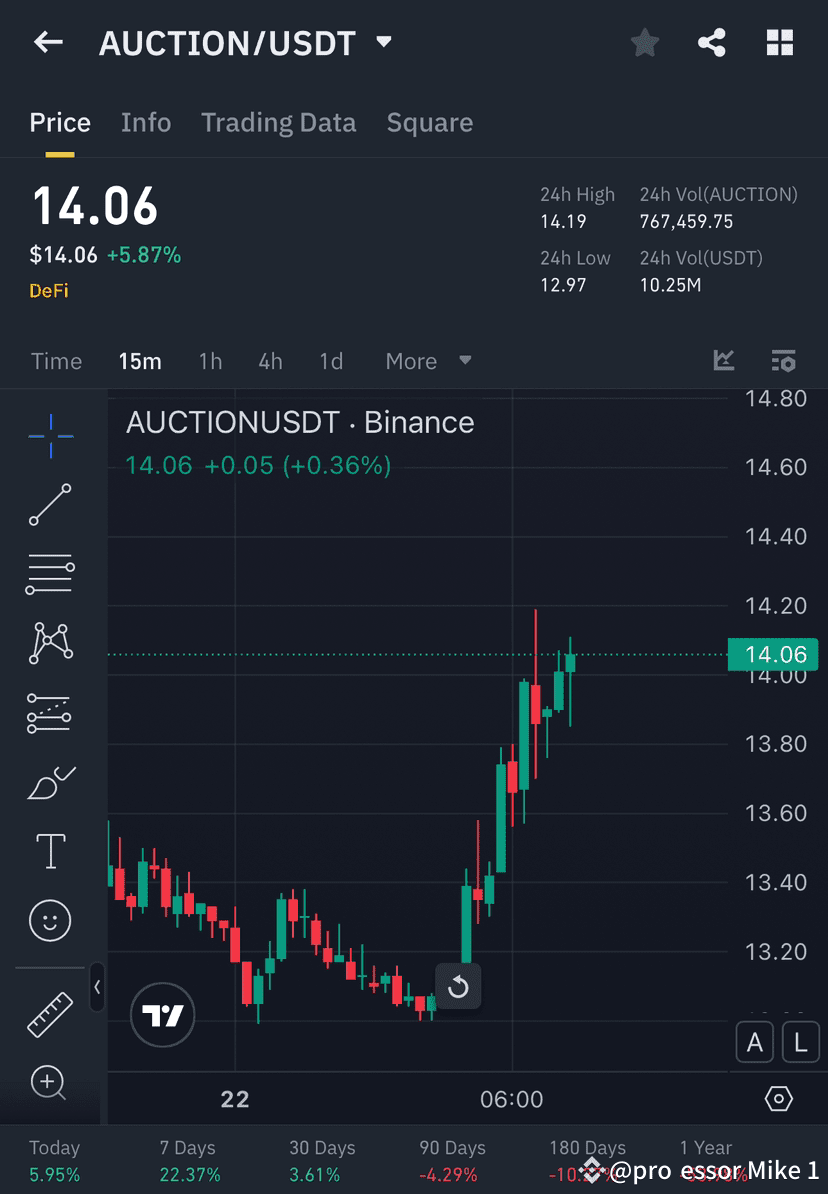
Task: Tap the 14.06 price tag on the scale
Action: 773,654
